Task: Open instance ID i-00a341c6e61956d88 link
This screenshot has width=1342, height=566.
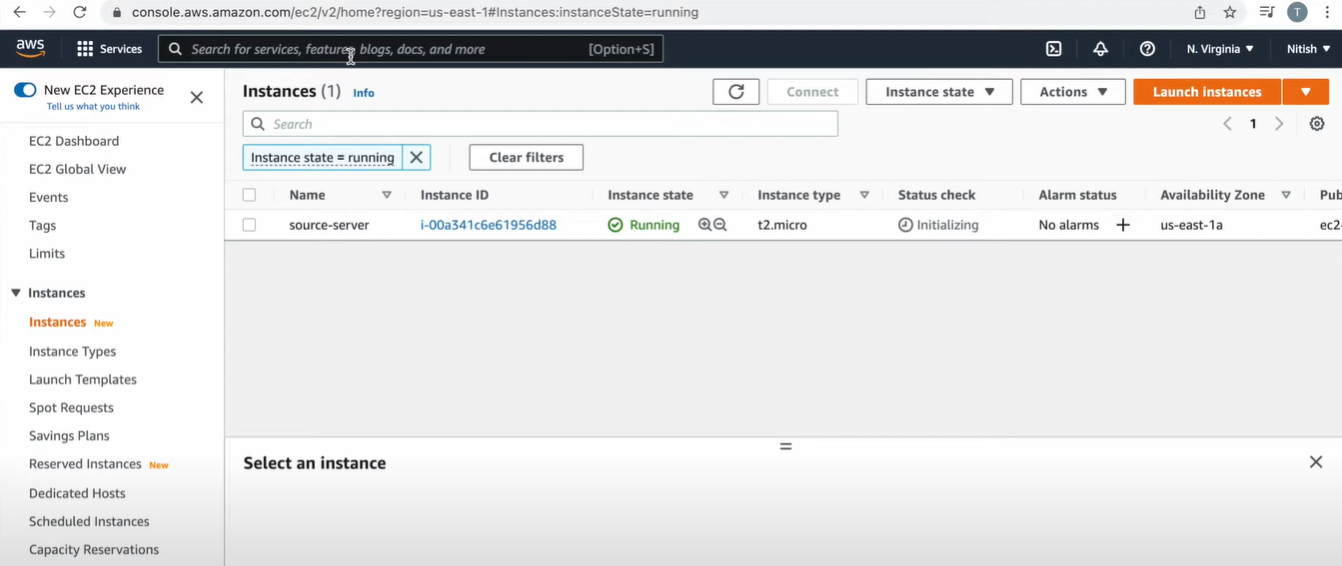Action: pyautogui.click(x=488, y=225)
